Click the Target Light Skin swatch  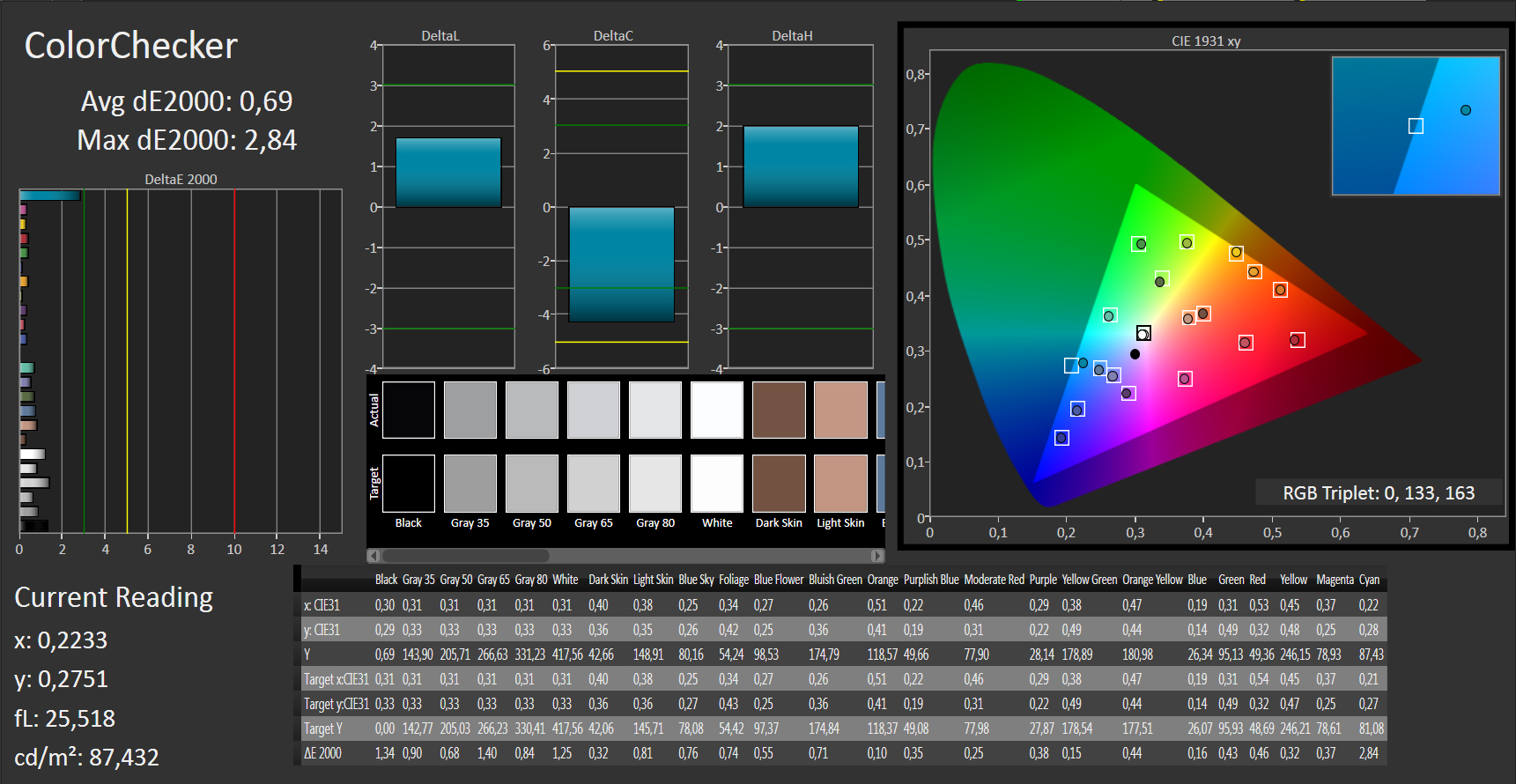point(840,484)
